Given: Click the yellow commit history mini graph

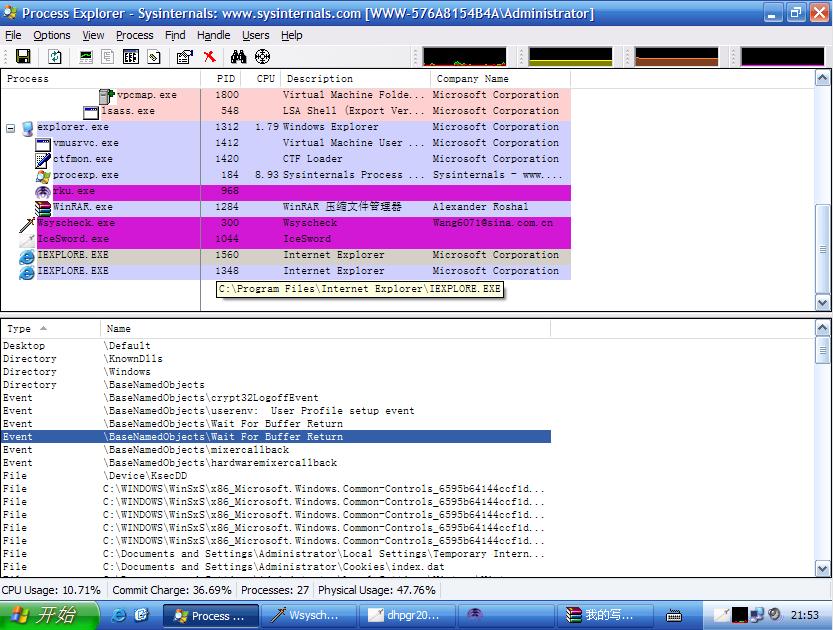Looking at the screenshot, I should 571,56.
